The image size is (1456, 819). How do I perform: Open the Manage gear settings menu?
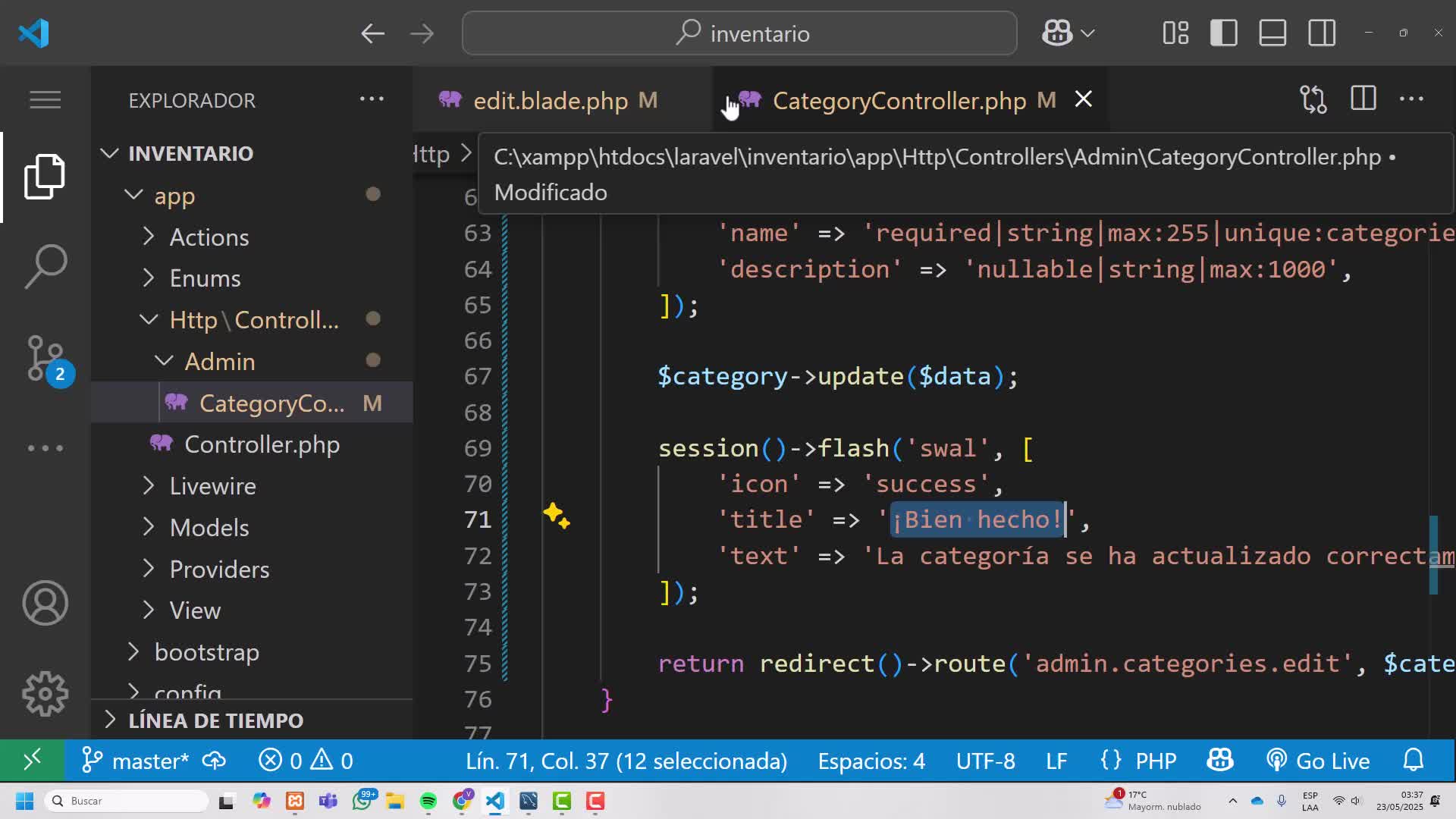tap(45, 694)
